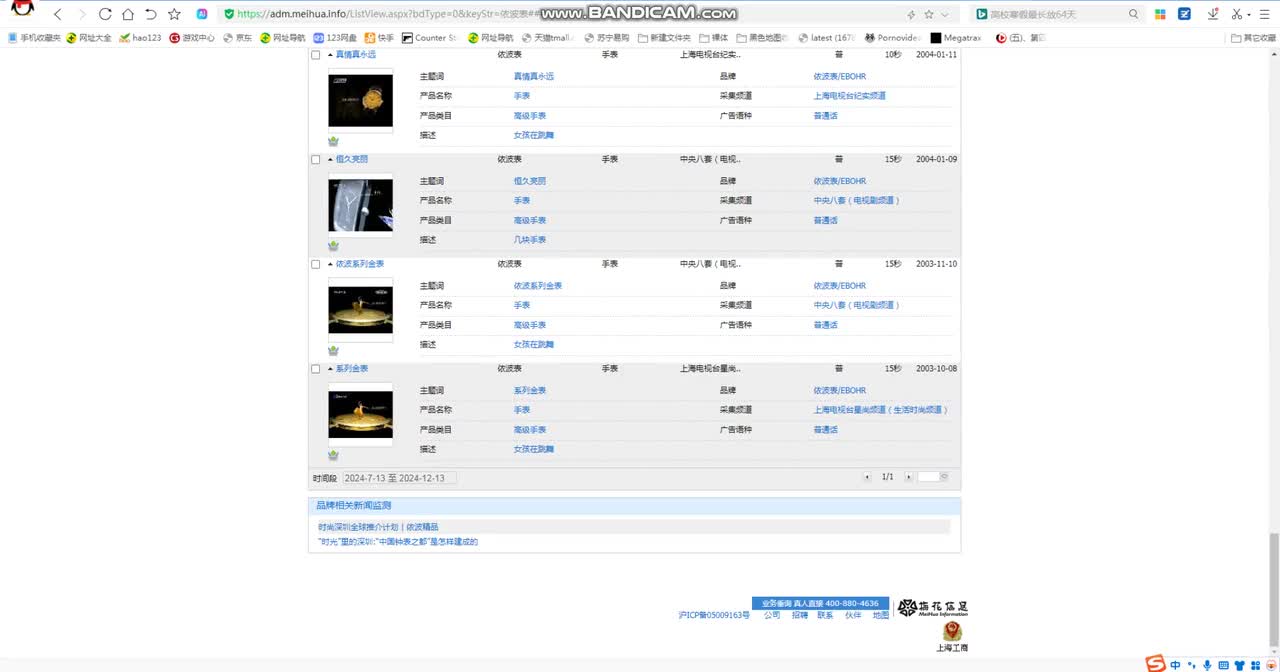Screen dimensions: 1280x672
Task: Click the 几块手表 description link
Action: click(x=530, y=240)
